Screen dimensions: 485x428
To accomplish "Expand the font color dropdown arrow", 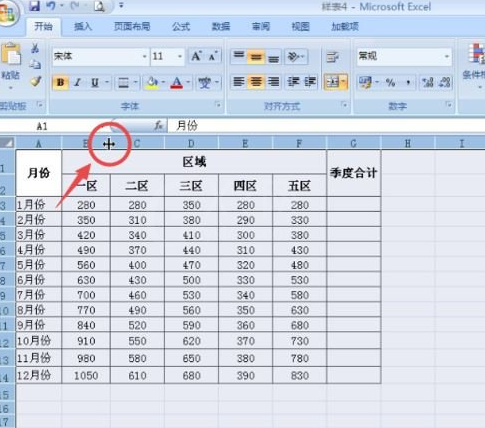I will pos(188,82).
